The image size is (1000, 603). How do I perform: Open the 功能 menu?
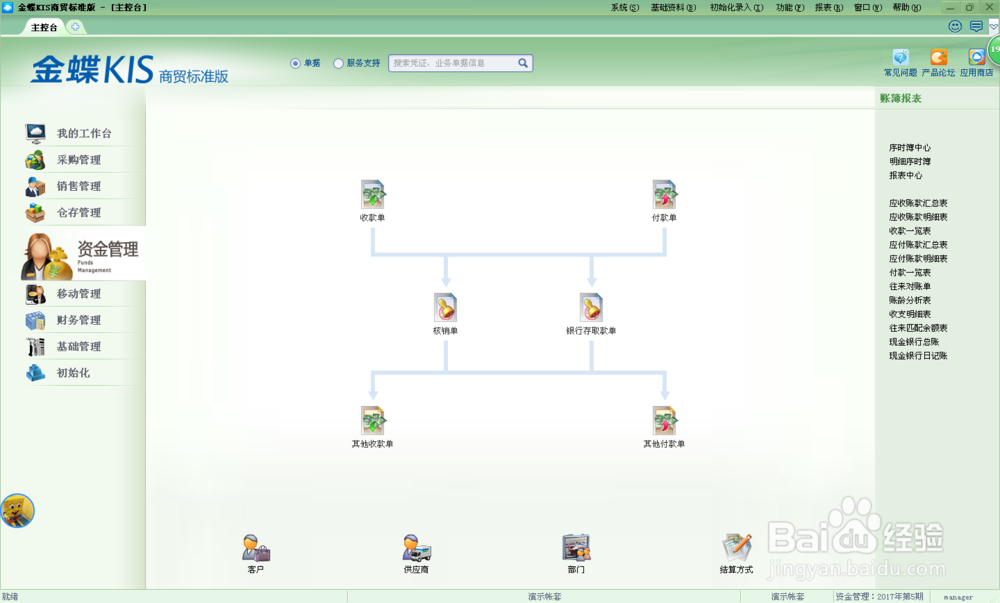(x=790, y=8)
